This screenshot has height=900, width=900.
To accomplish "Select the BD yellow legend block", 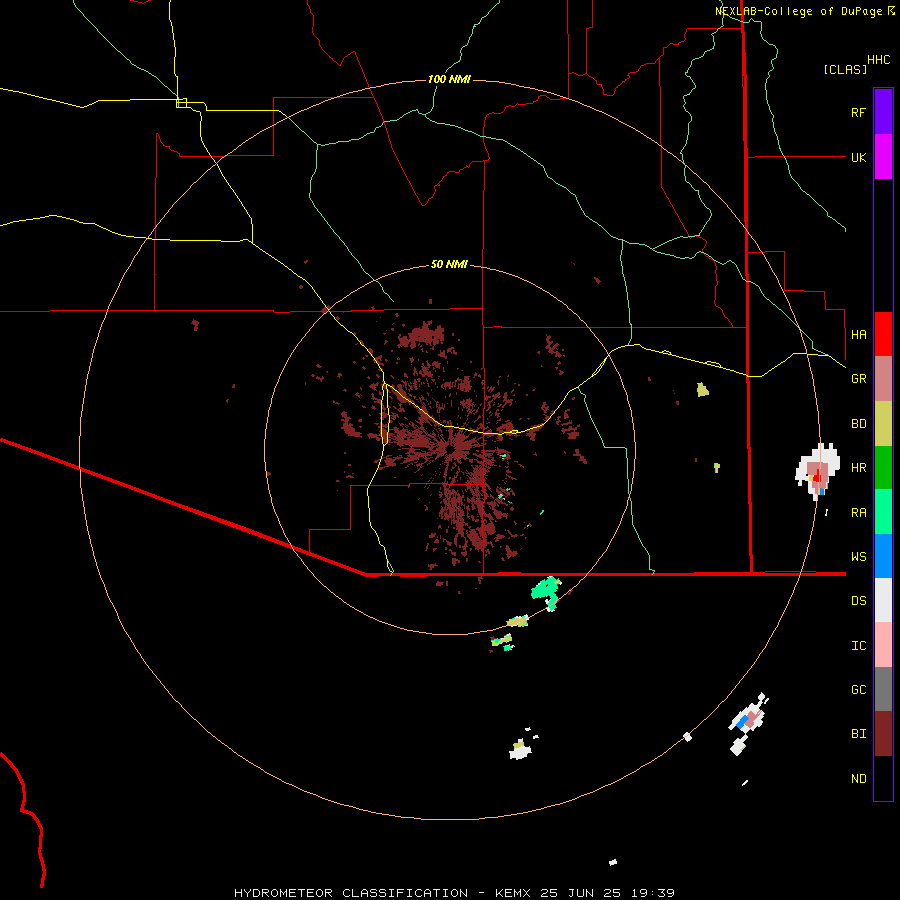I will [883, 423].
